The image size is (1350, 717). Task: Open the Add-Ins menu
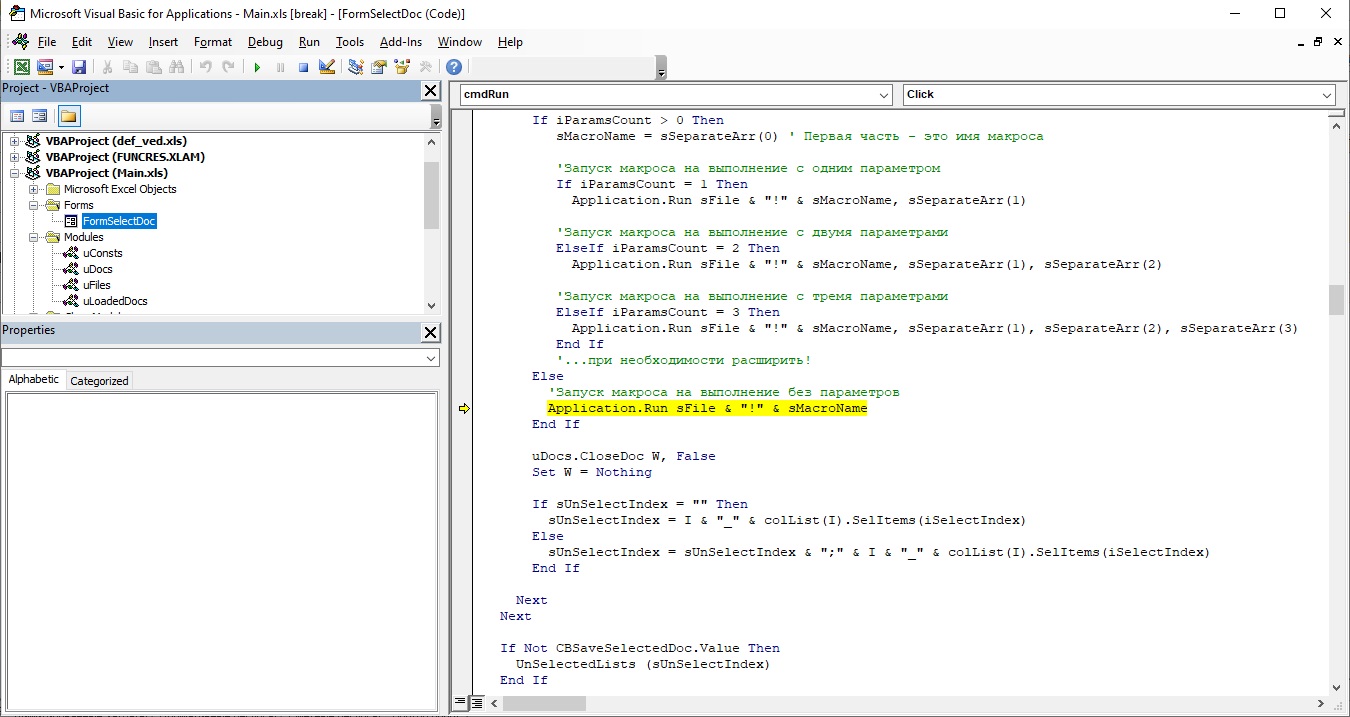click(x=401, y=42)
